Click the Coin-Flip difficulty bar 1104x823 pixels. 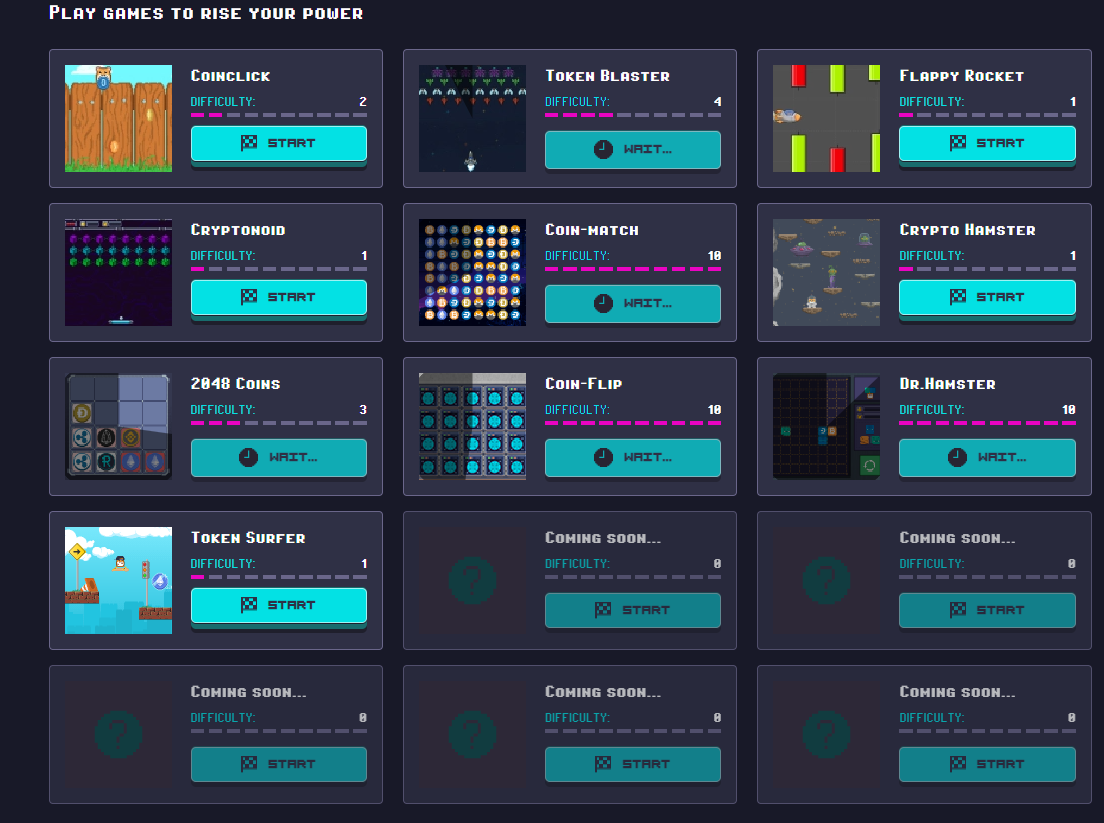(633, 423)
